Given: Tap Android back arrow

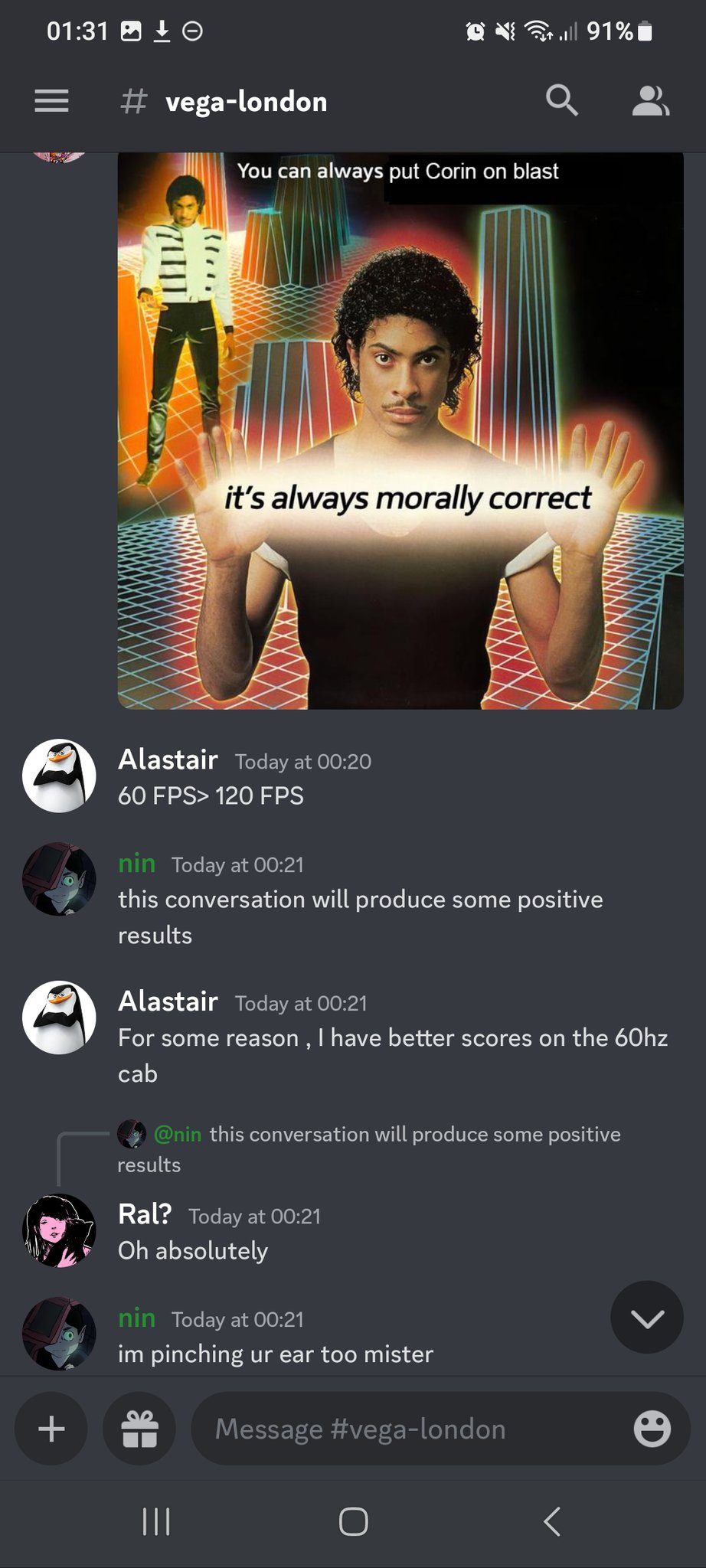Looking at the screenshot, I should pyautogui.click(x=551, y=1521).
